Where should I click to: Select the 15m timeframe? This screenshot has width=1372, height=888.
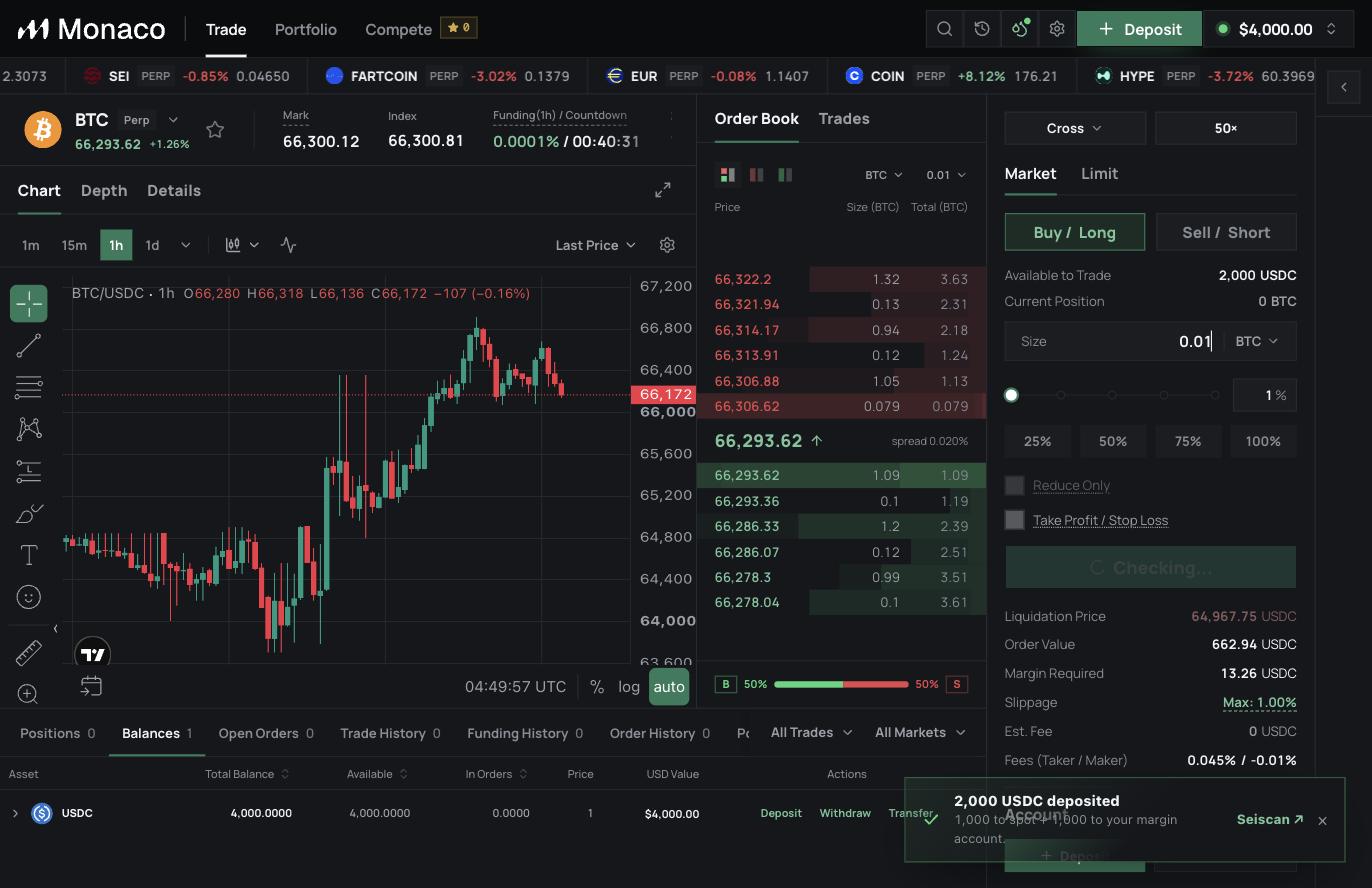point(74,245)
